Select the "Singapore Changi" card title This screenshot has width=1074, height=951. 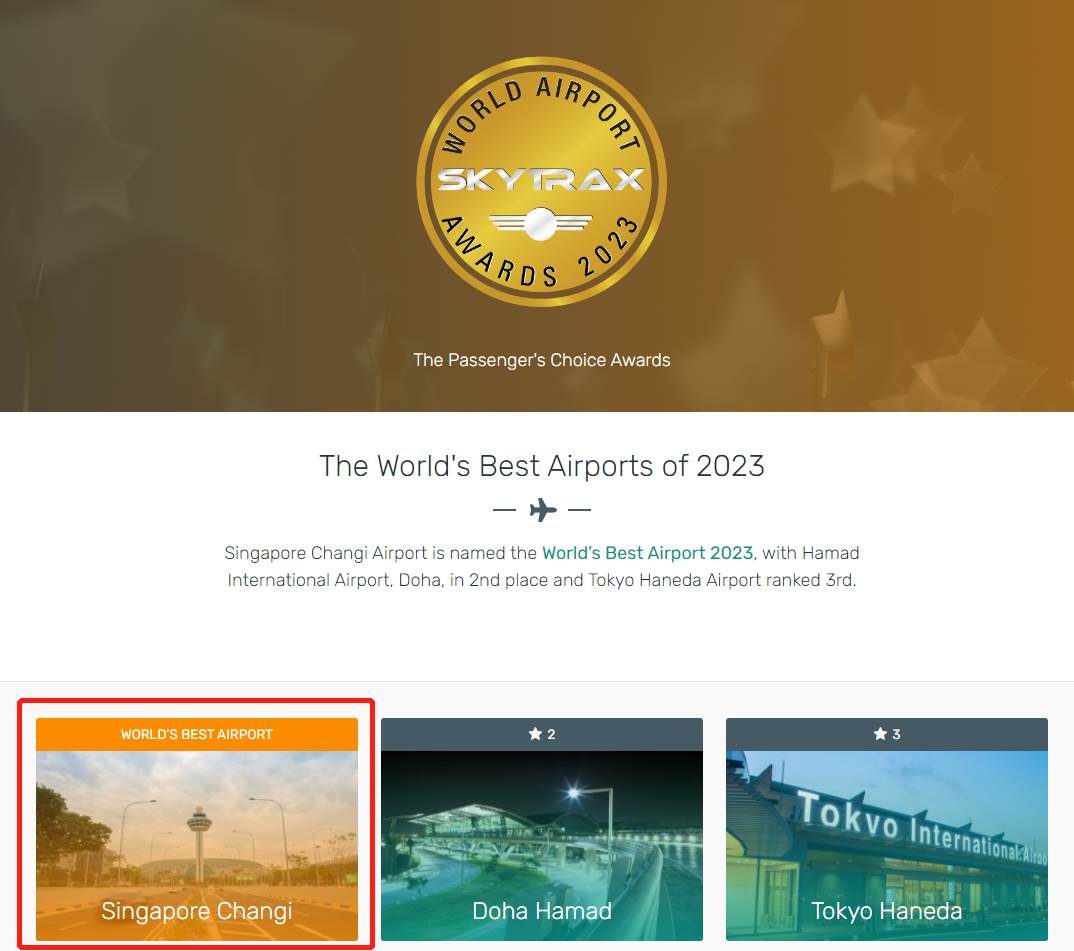197,911
